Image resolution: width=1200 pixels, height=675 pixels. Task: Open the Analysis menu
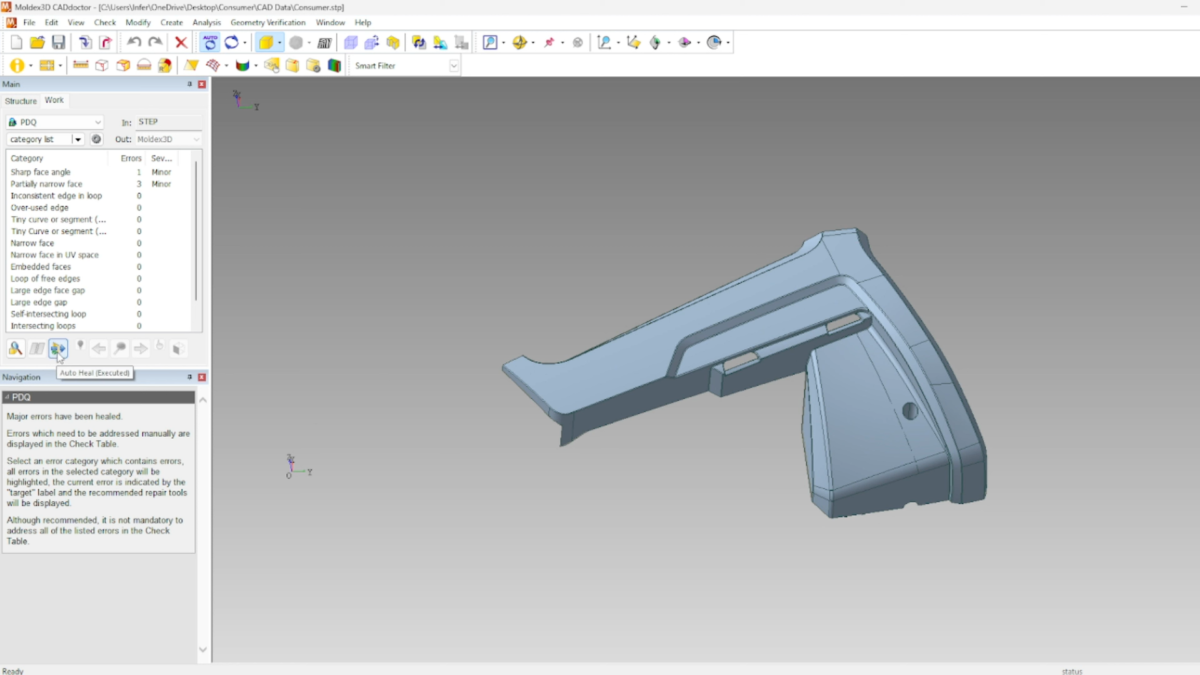[x=206, y=22]
